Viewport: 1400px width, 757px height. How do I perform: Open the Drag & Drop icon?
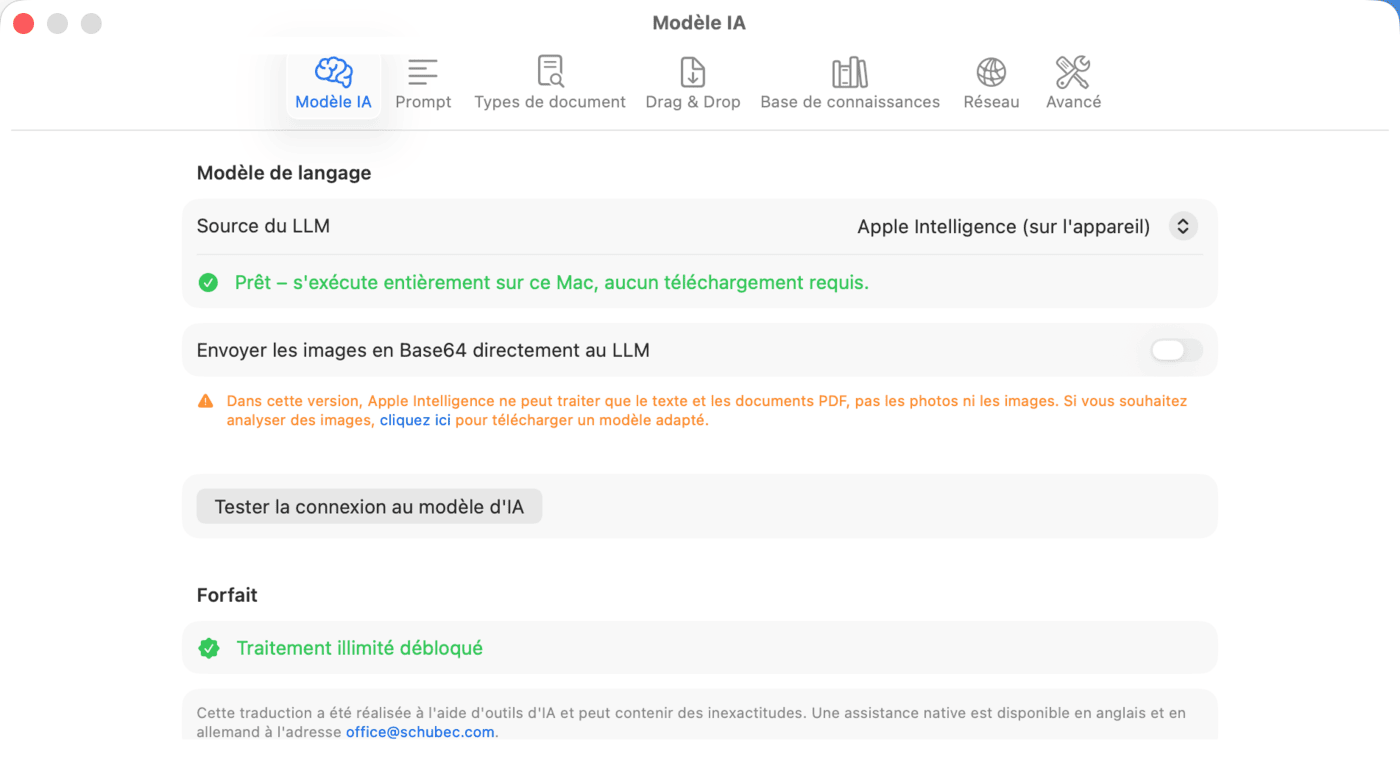(693, 72)
